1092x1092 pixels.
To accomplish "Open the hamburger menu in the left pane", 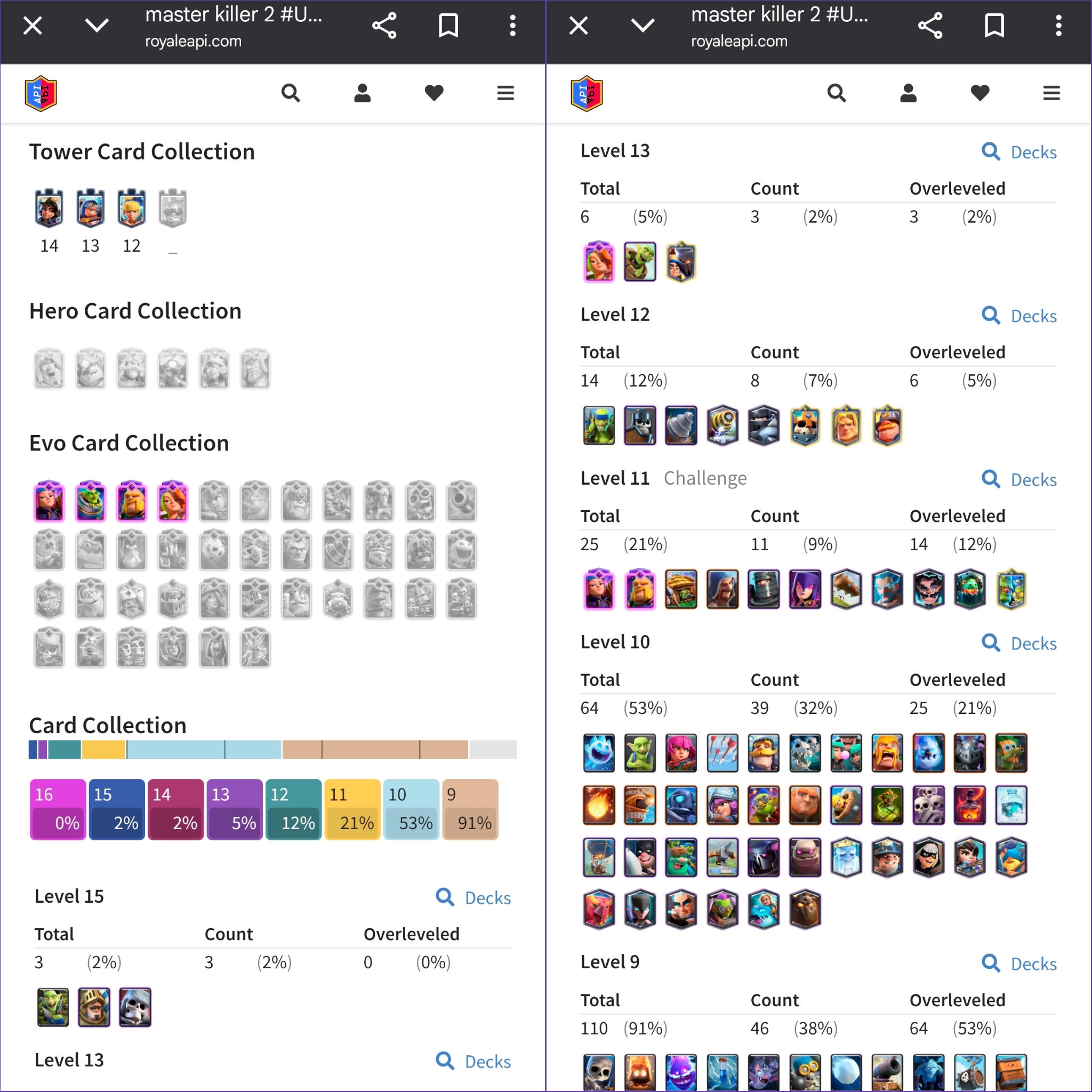I will pyautogui.click(x=506, y=93).
